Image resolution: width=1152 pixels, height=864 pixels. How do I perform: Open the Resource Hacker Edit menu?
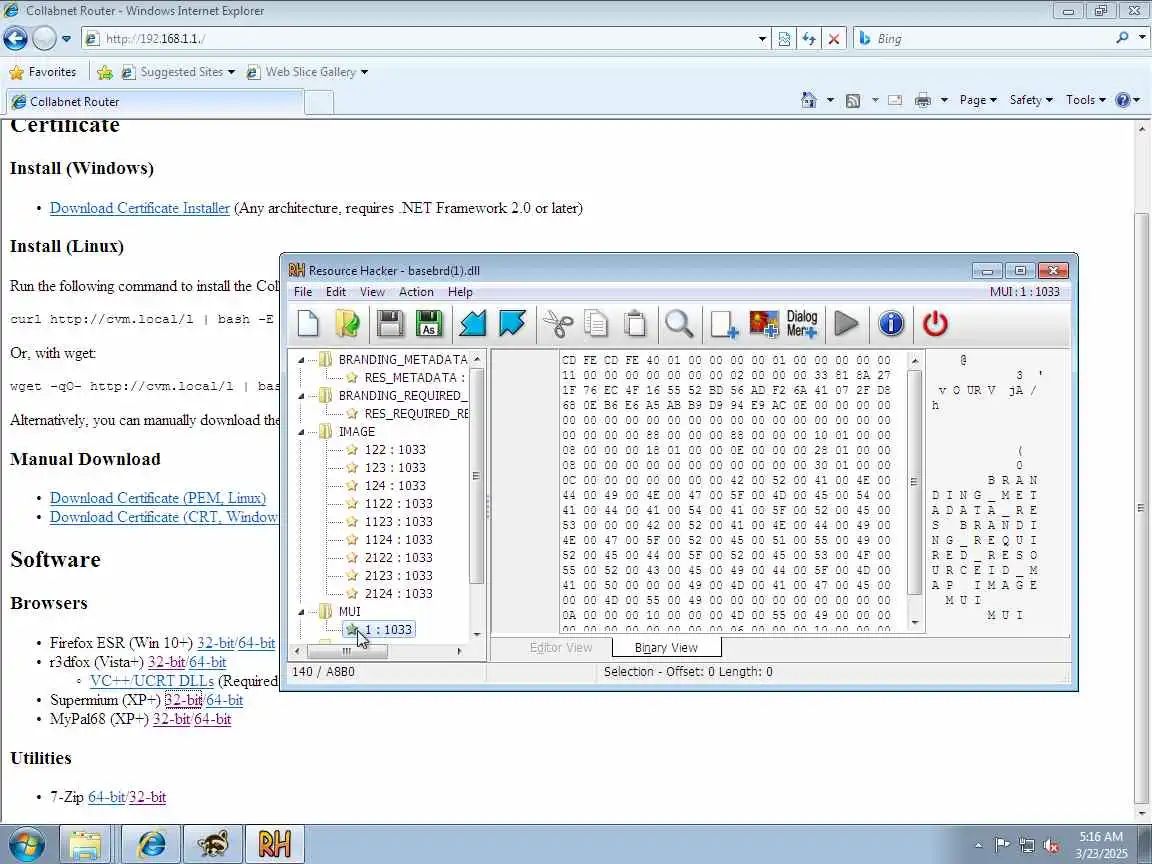click(336, 292)
